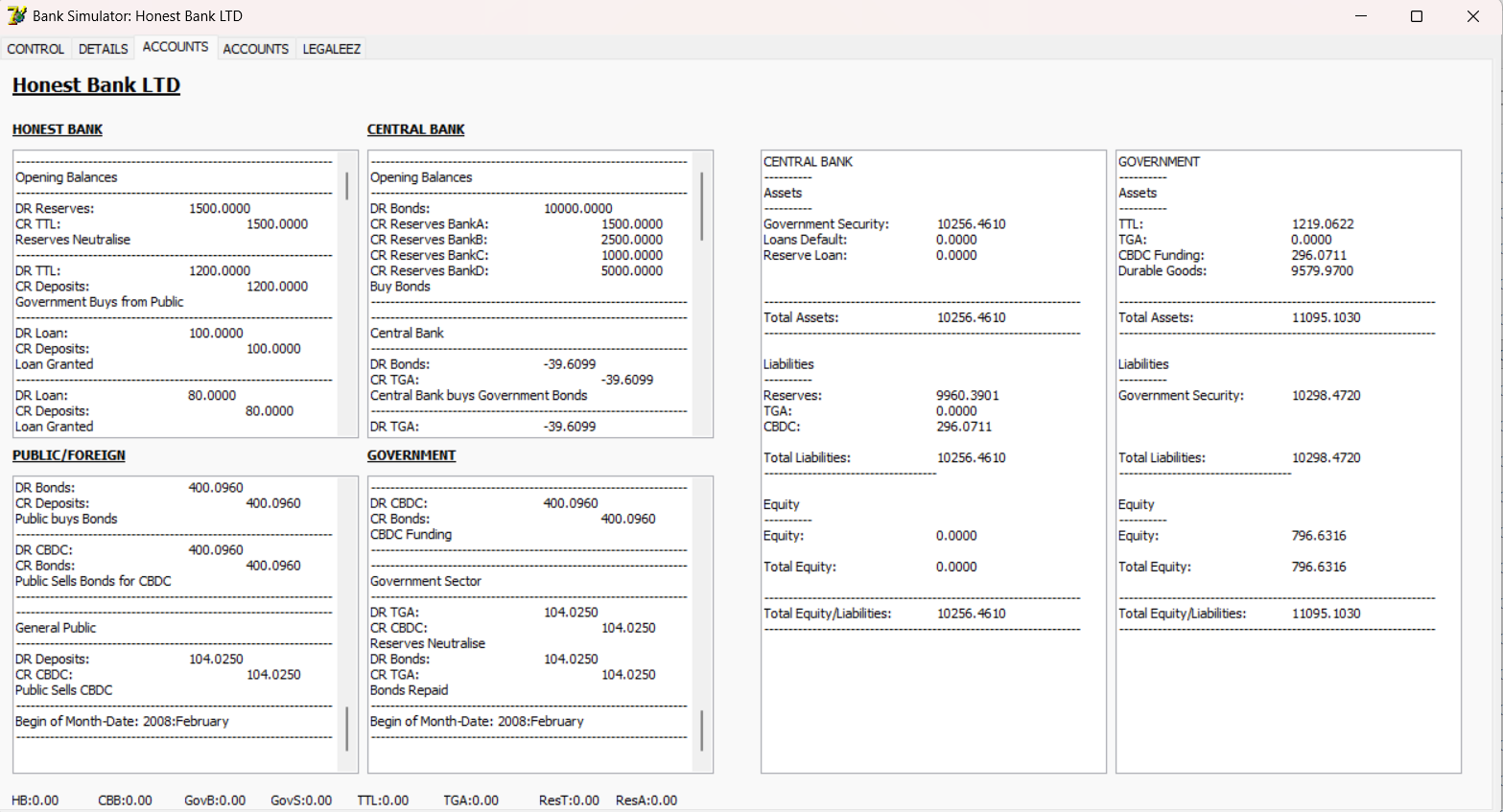This screenshot has height=812, width=1503.
Task: Maximize the Bank Simulator window
Action: [x=1417, y=16]
